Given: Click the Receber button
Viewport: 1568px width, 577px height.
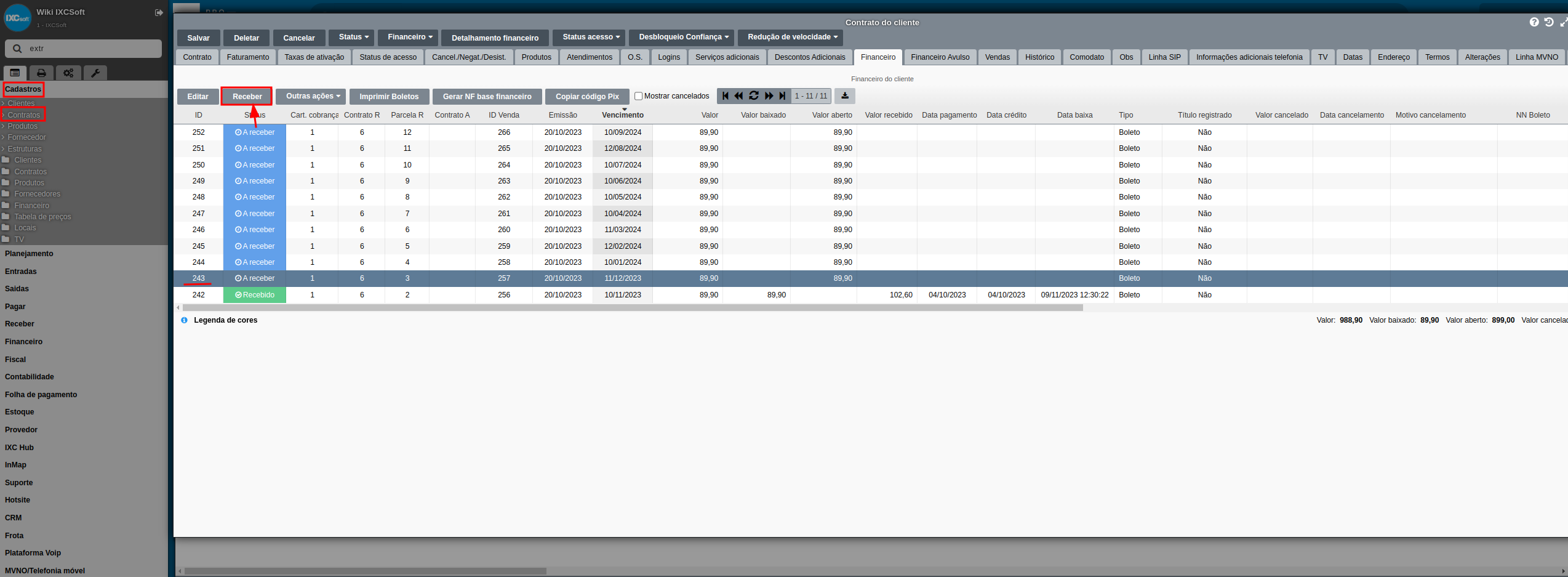Looking at the screenshot, I should (x=247, y=96).
